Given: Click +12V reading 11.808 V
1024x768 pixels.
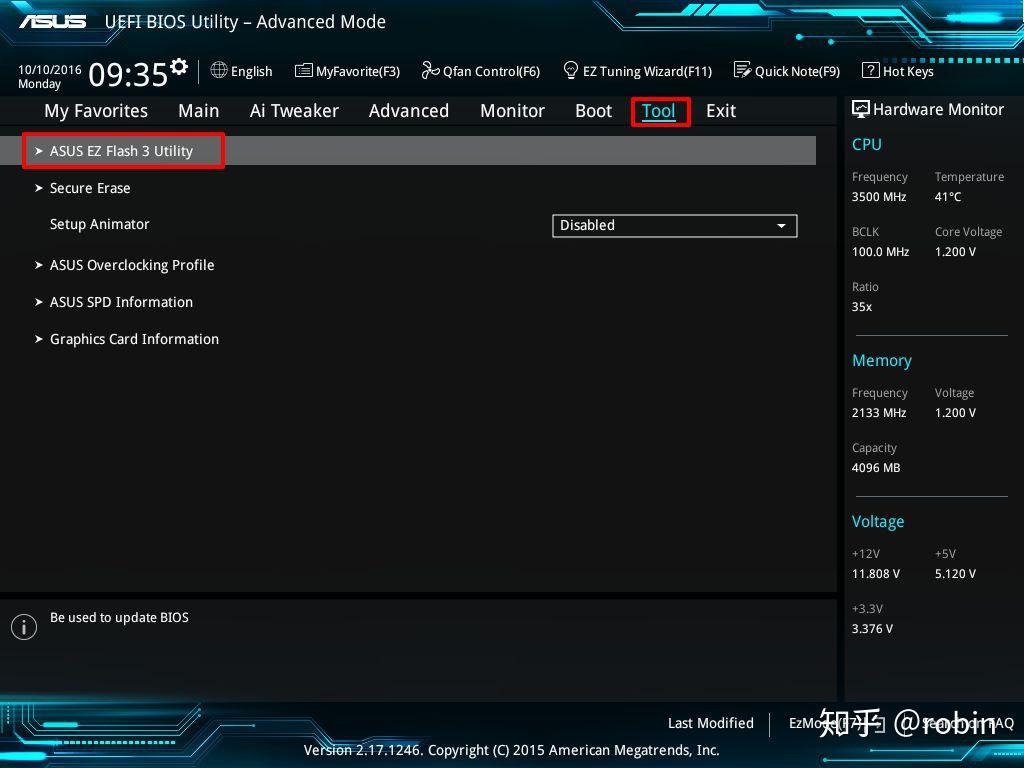Looking at the screenshot, I should point(876,574).
